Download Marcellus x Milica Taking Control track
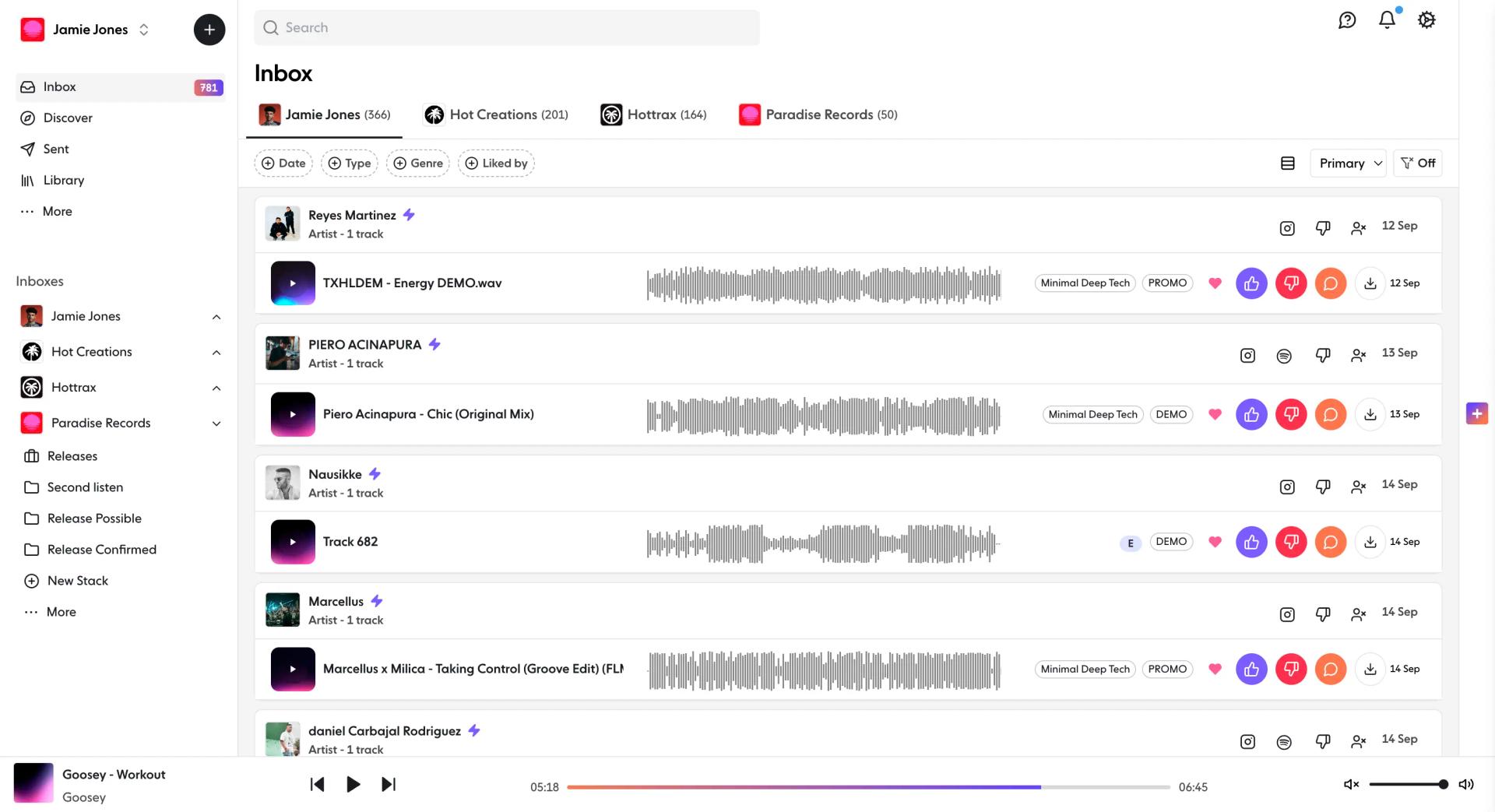This screenshot has height=812, width=1495. pos(1370,670)
